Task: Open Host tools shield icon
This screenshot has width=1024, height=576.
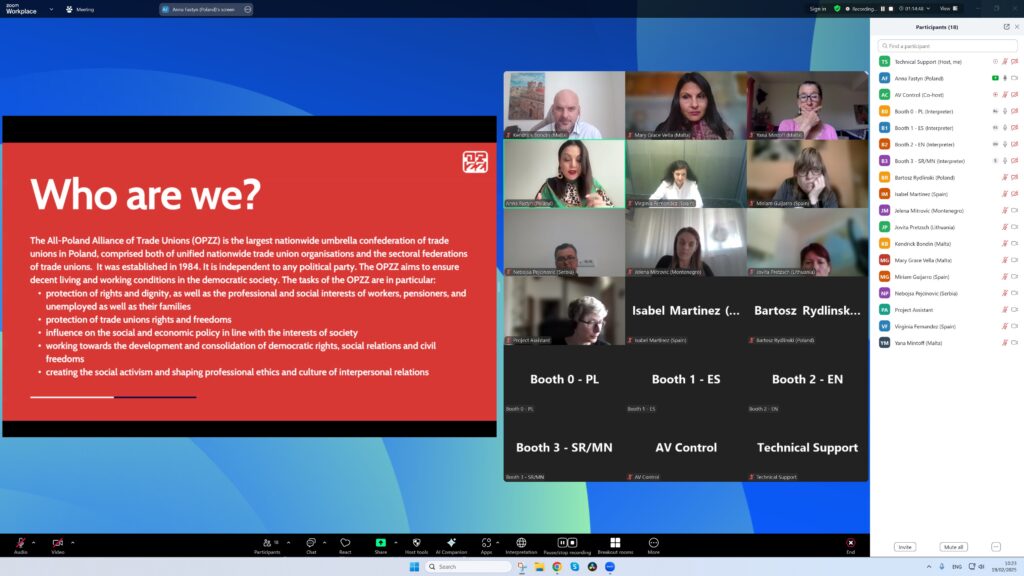Action: tap(416, 543)
